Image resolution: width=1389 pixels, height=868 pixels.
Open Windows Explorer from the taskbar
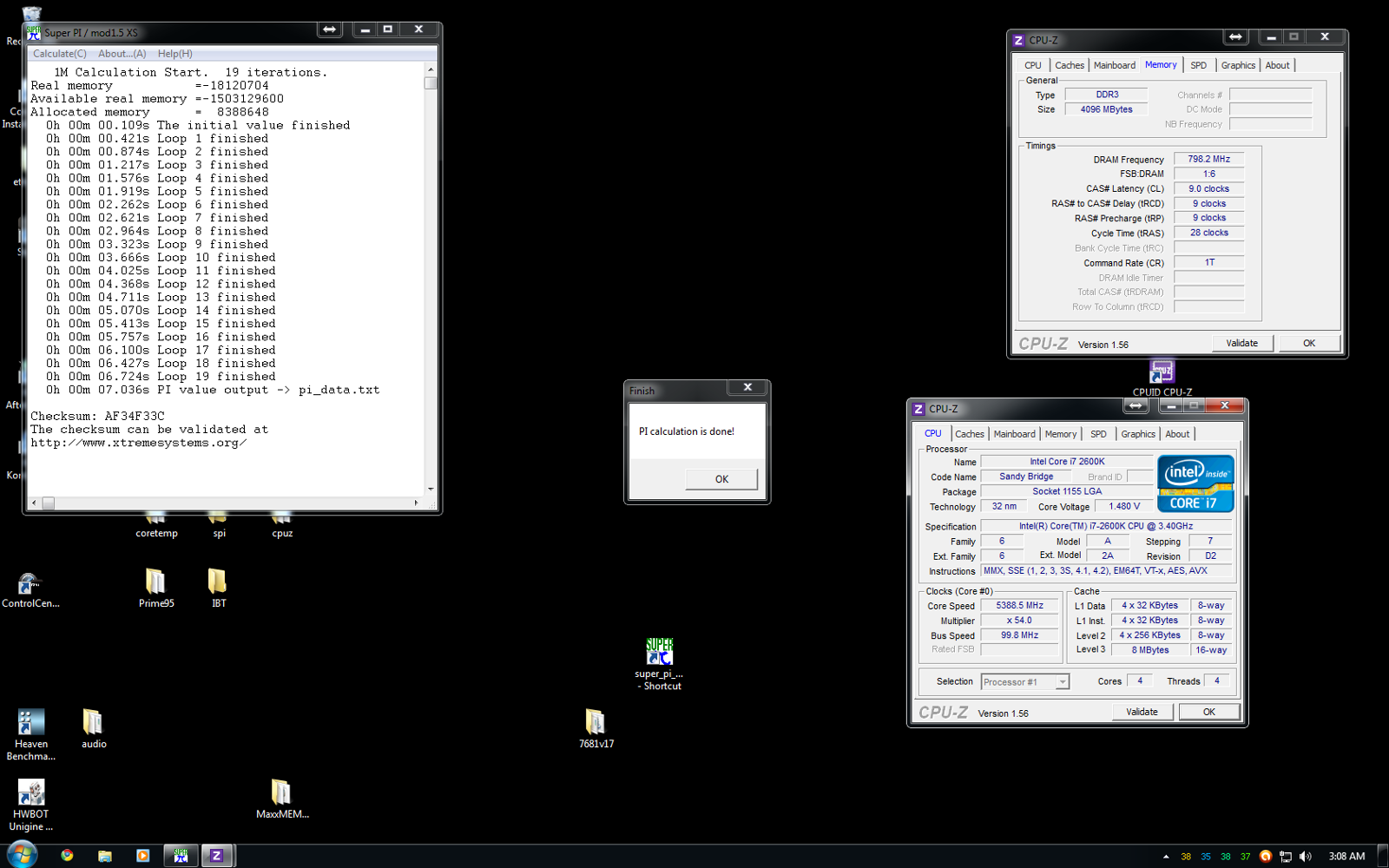click(105, 856)
